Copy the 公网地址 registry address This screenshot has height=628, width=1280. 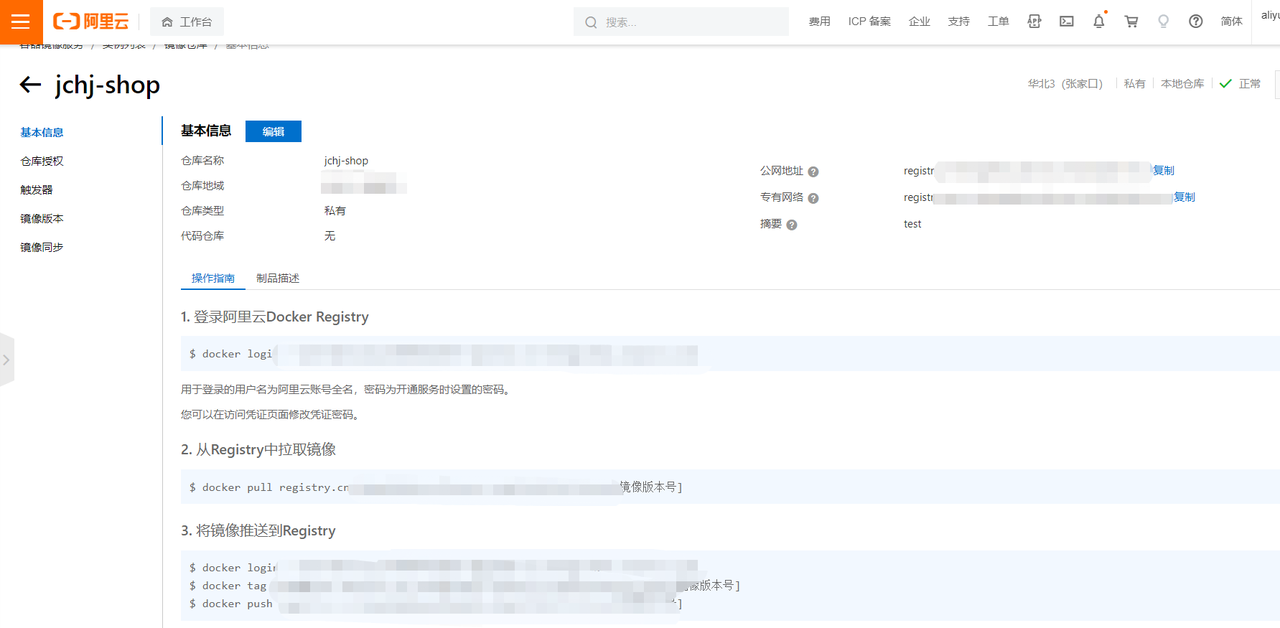click(1163, 171)
